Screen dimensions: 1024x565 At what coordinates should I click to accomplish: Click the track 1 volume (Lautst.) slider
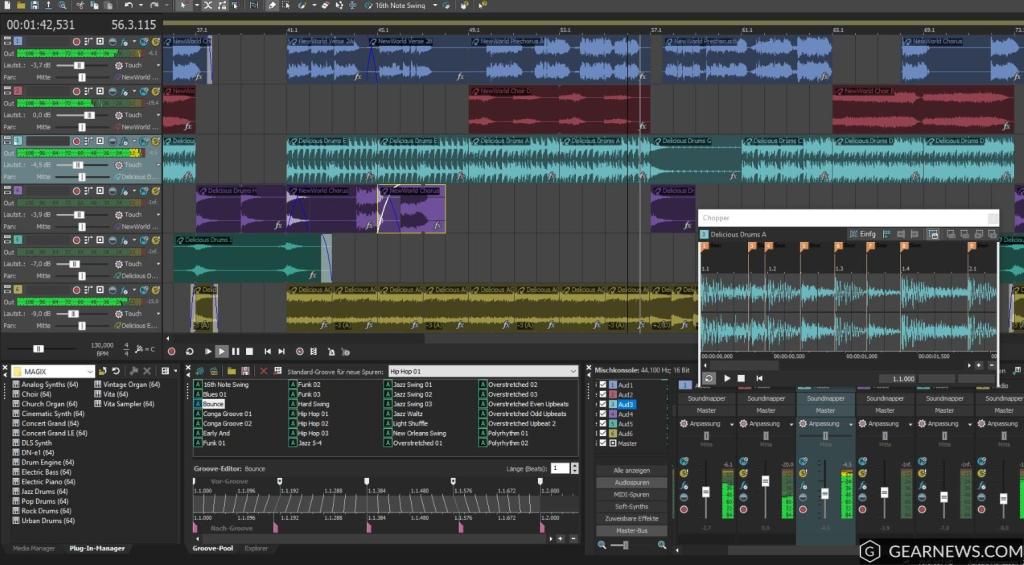pyautogui.click(x=78, y=65)
